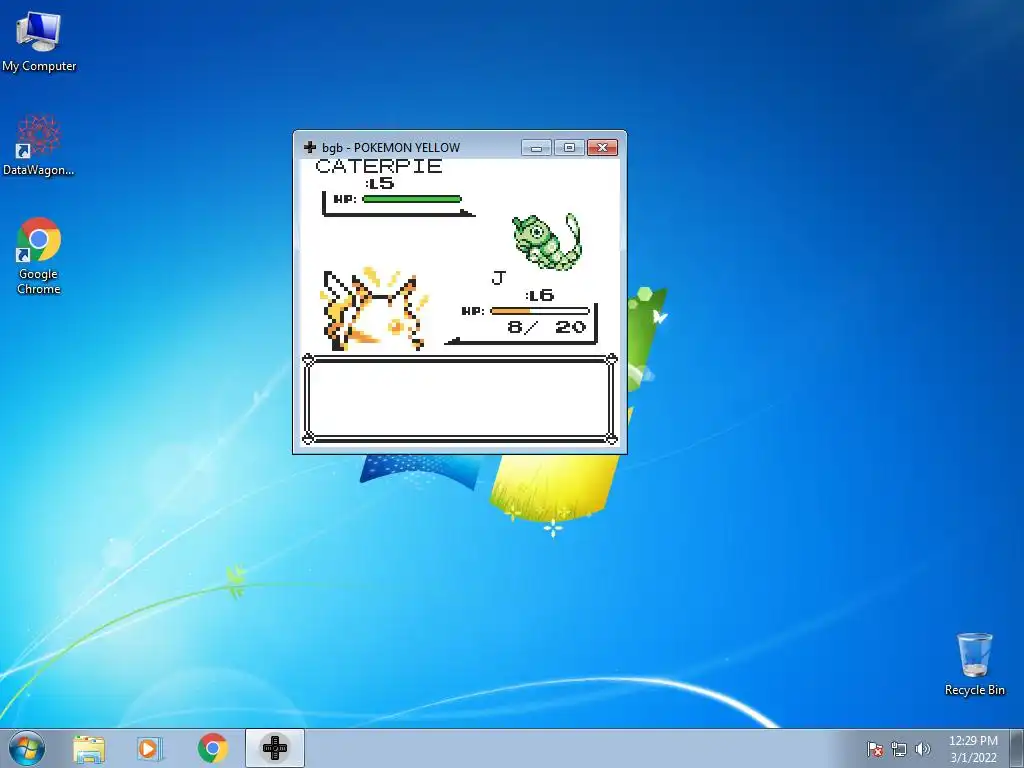Click the player's orange HP bar
Viewport: 1024px width, 768px height.
[x=540, y=311]
